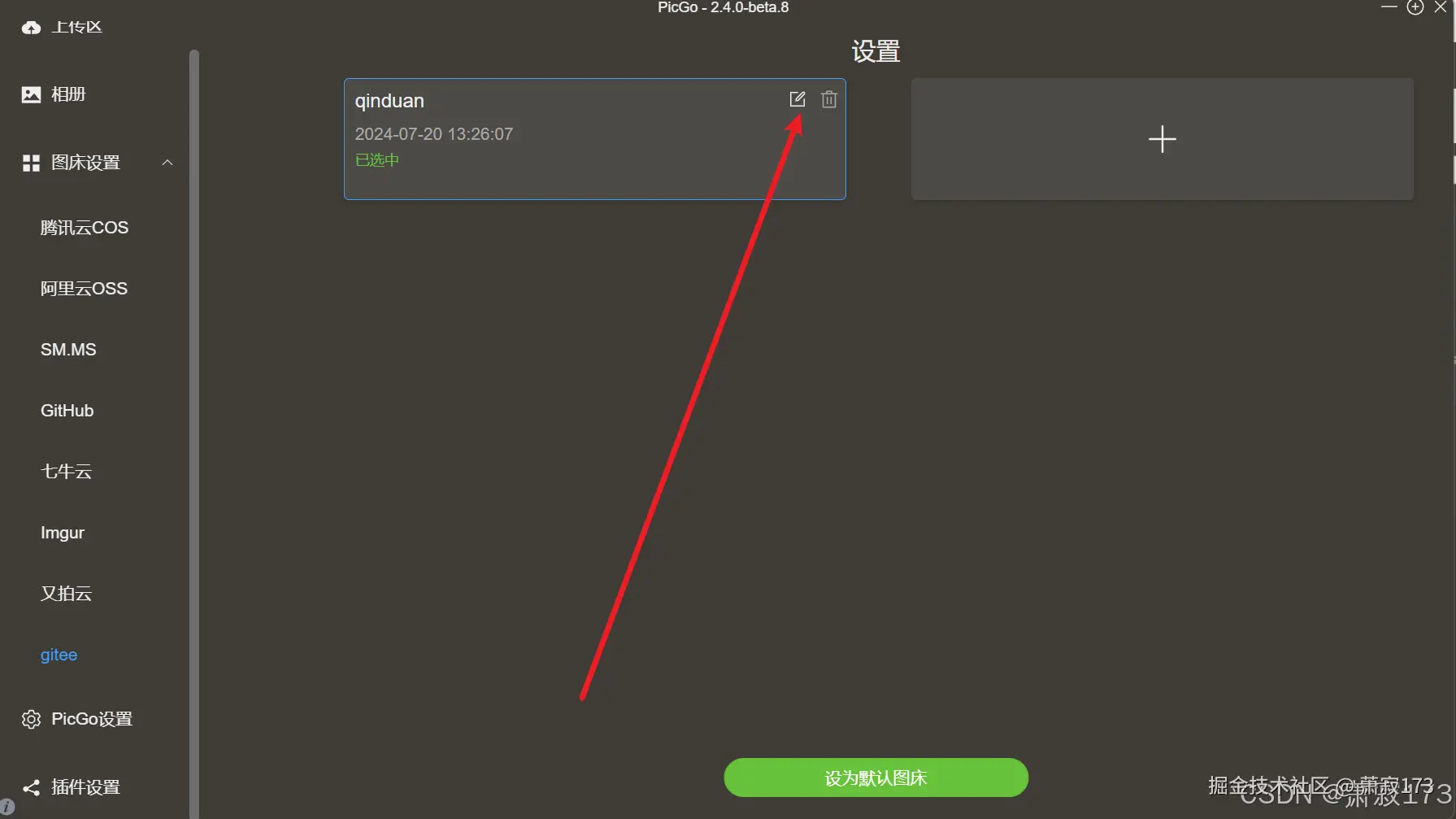Select 七牛云 image host
1456x819 pixels.
[x=66, y=472]
